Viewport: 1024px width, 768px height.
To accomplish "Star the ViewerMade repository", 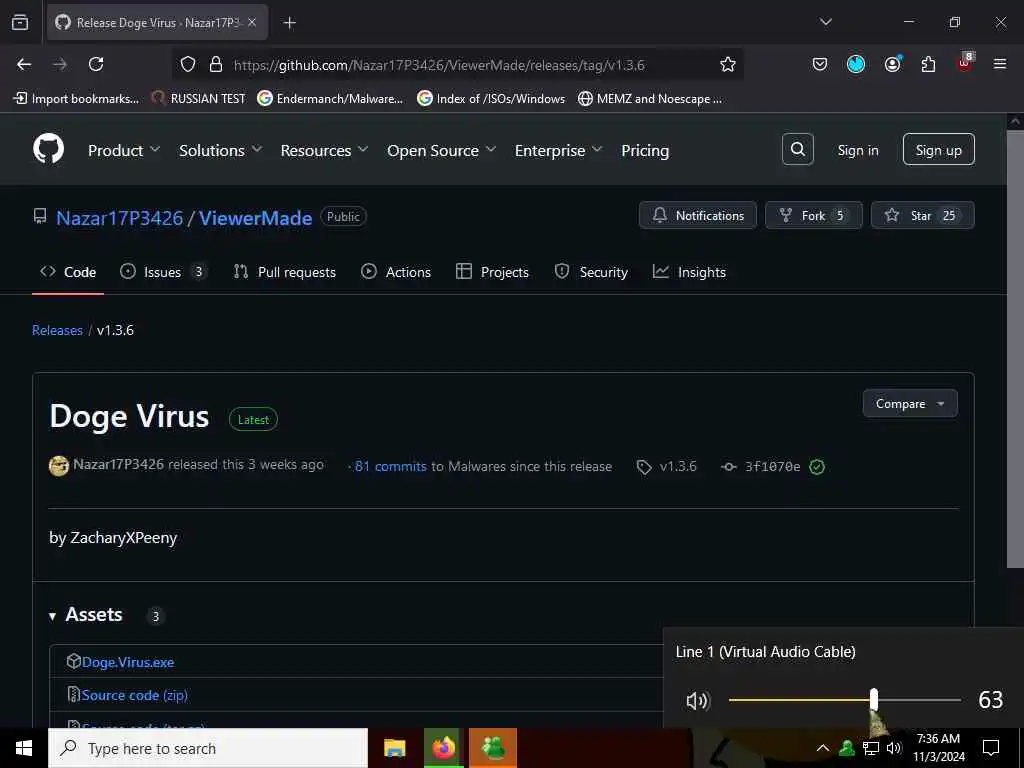I will [923, 216].
